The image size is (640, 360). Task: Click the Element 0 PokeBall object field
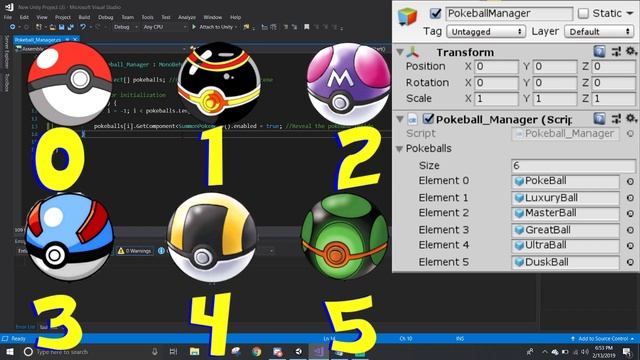tap(565, 181)
